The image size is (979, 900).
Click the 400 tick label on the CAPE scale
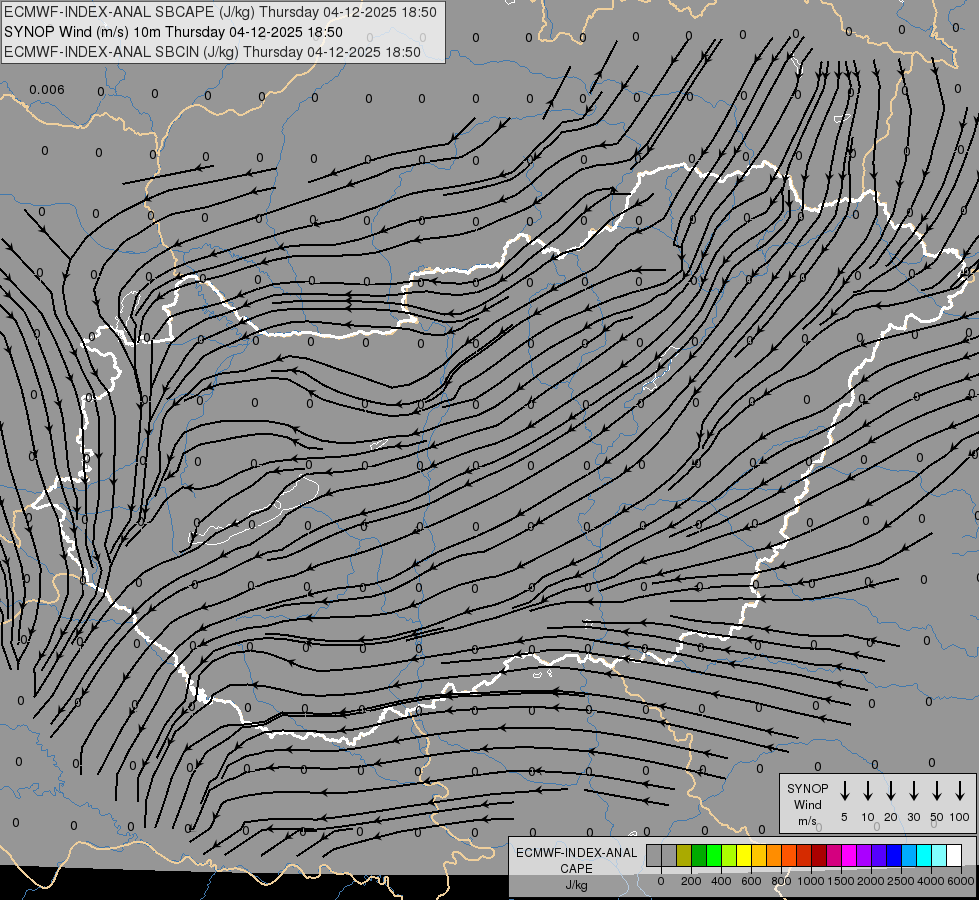[721, 881]
